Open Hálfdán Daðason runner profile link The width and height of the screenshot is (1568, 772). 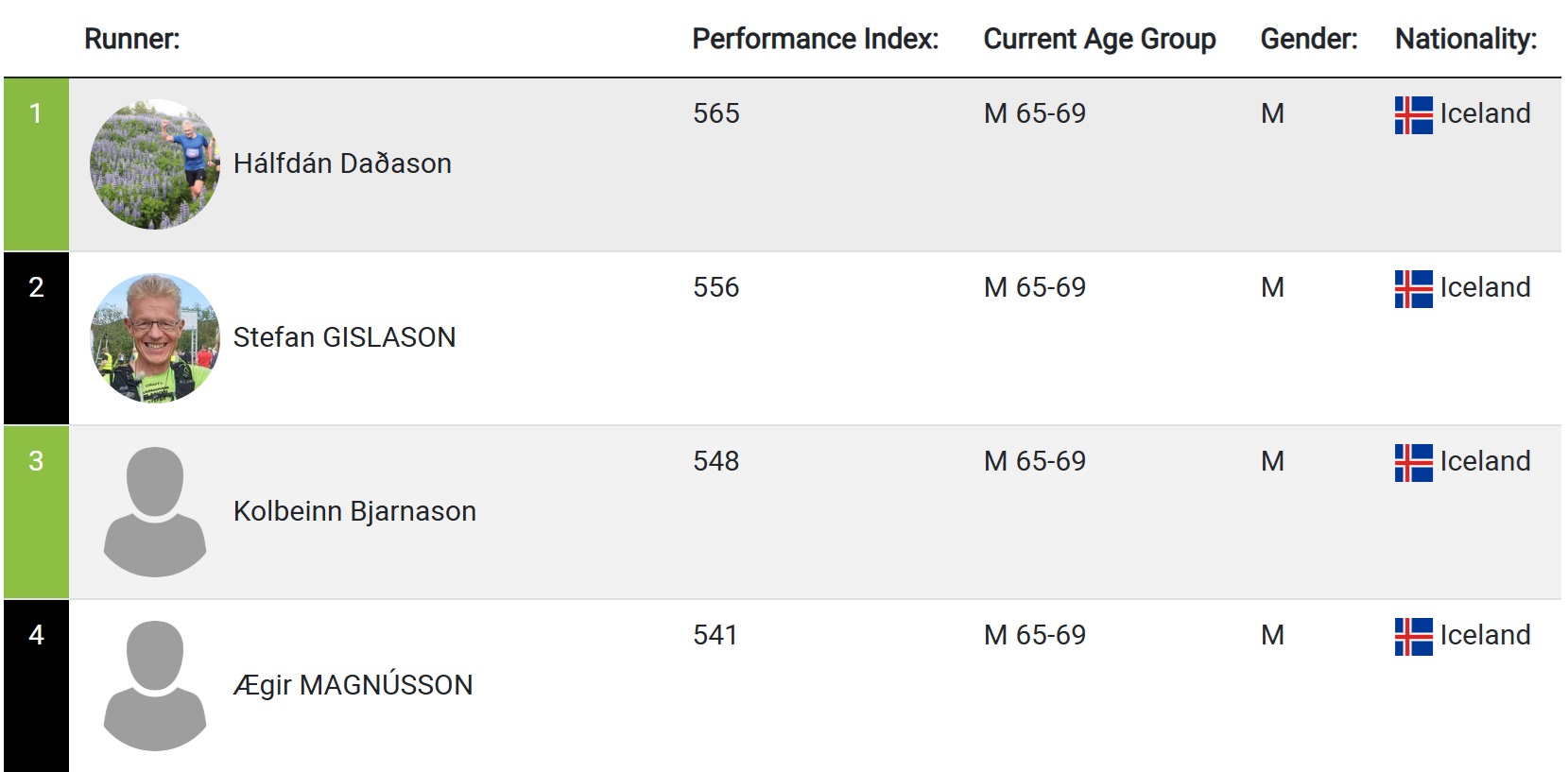342,163
